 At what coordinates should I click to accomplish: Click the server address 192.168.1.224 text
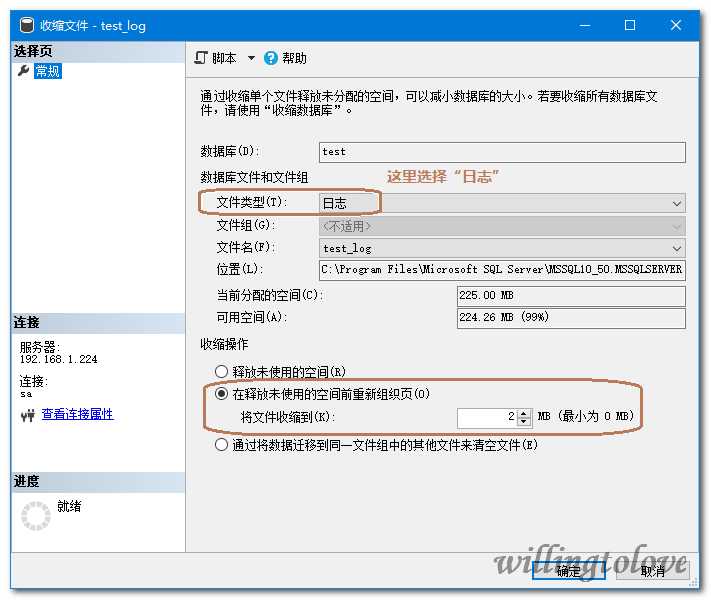tap(58, 359)
